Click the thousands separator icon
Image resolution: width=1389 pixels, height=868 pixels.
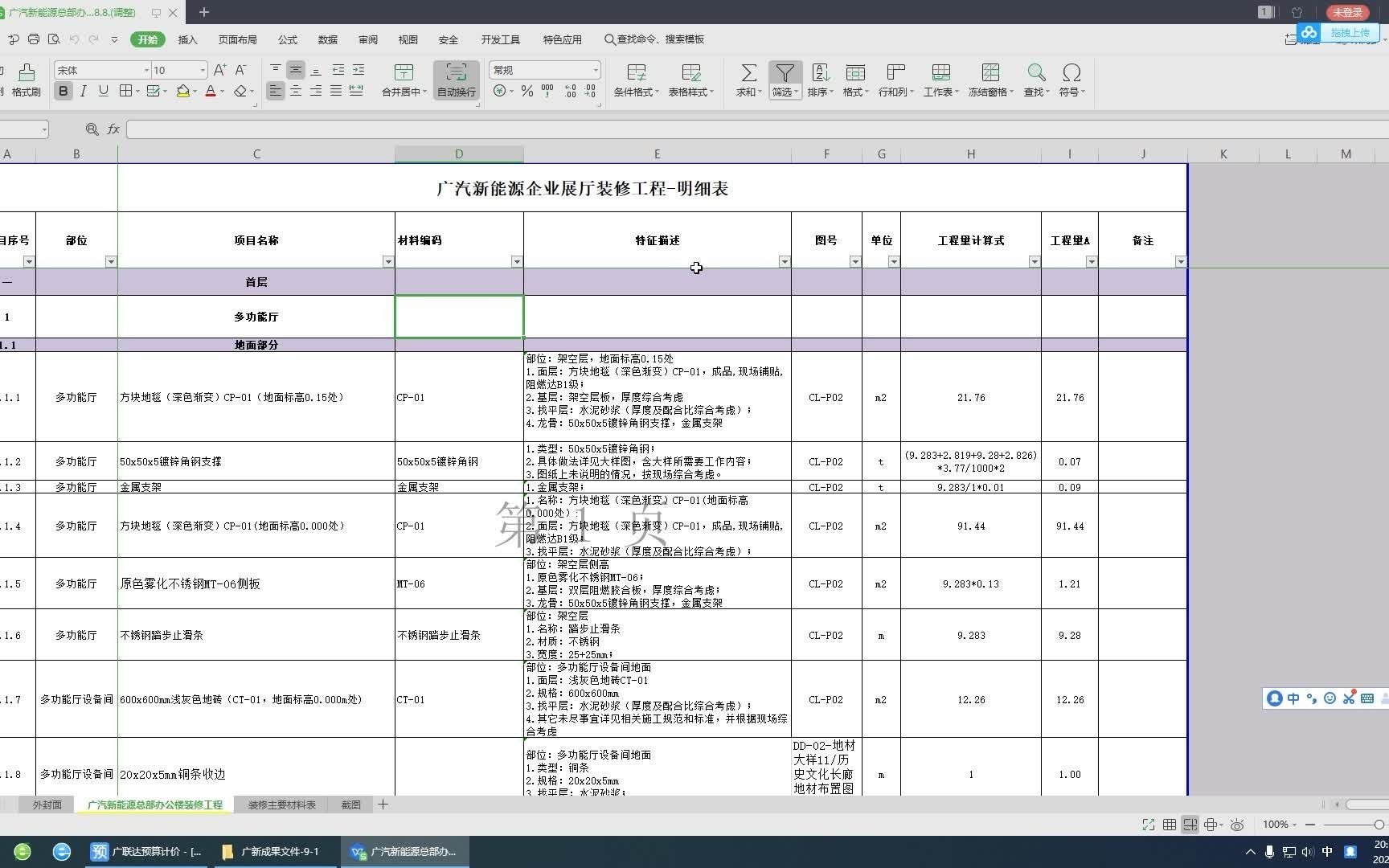coord(547,91)
